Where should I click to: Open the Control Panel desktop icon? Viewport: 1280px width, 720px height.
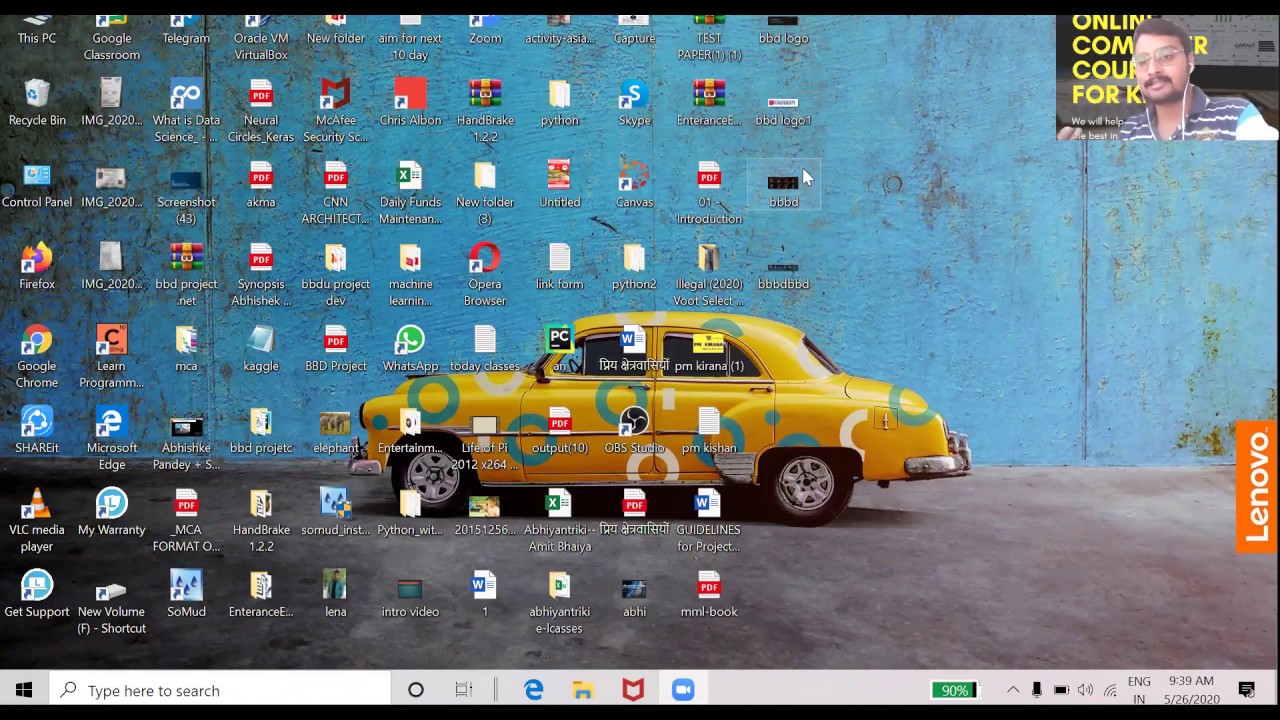pyautogui.click(x=37, y=185)
